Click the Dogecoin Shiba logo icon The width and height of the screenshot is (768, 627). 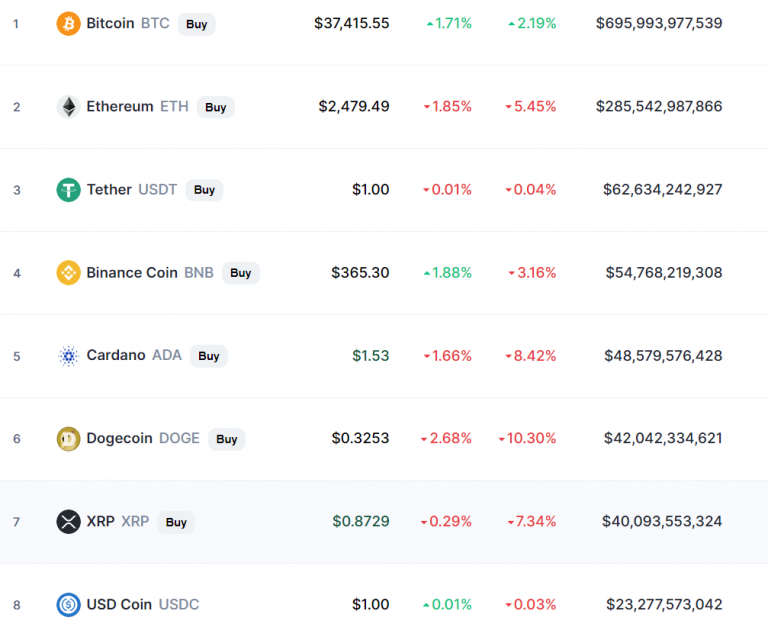(69, 438)
